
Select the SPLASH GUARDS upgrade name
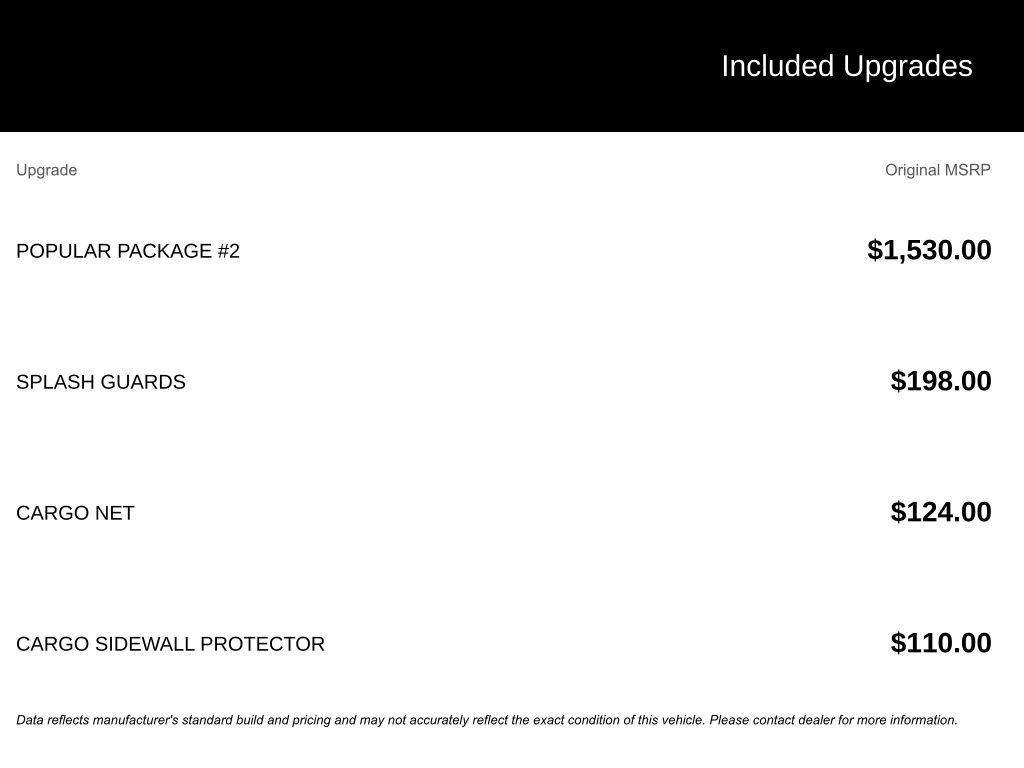tap(101, 382)
